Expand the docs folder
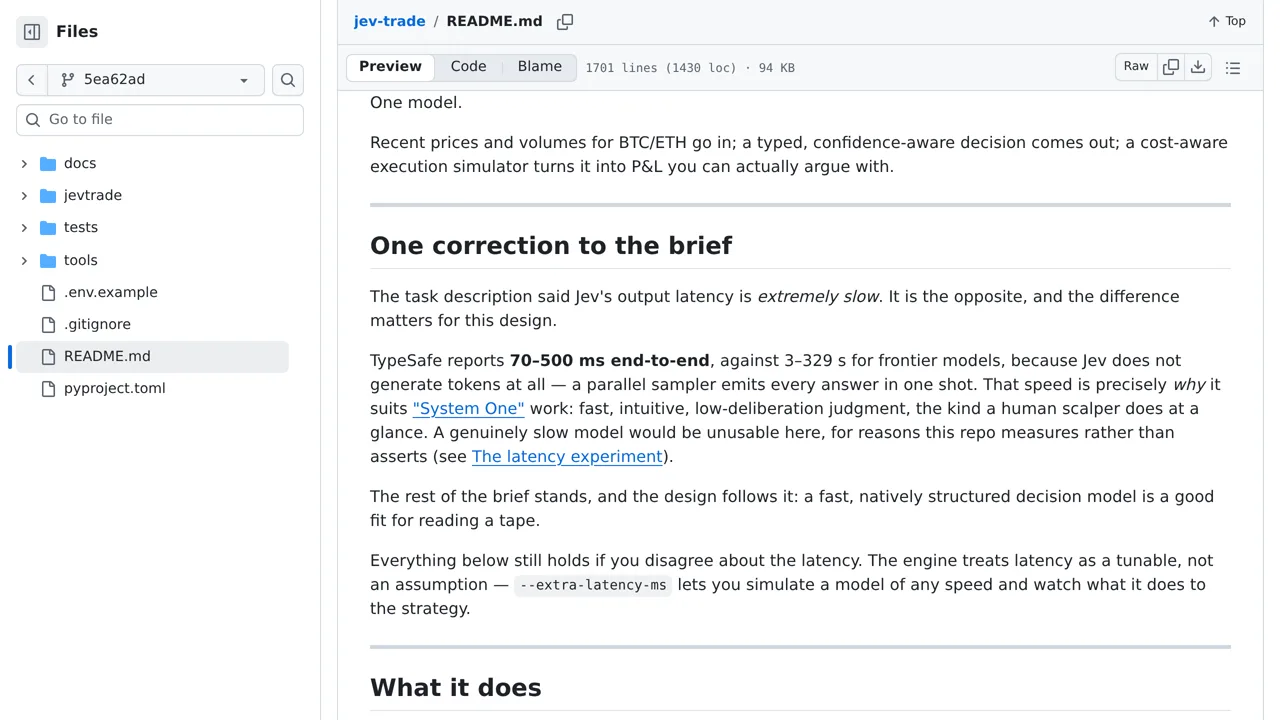 click(x=24, y=163)
